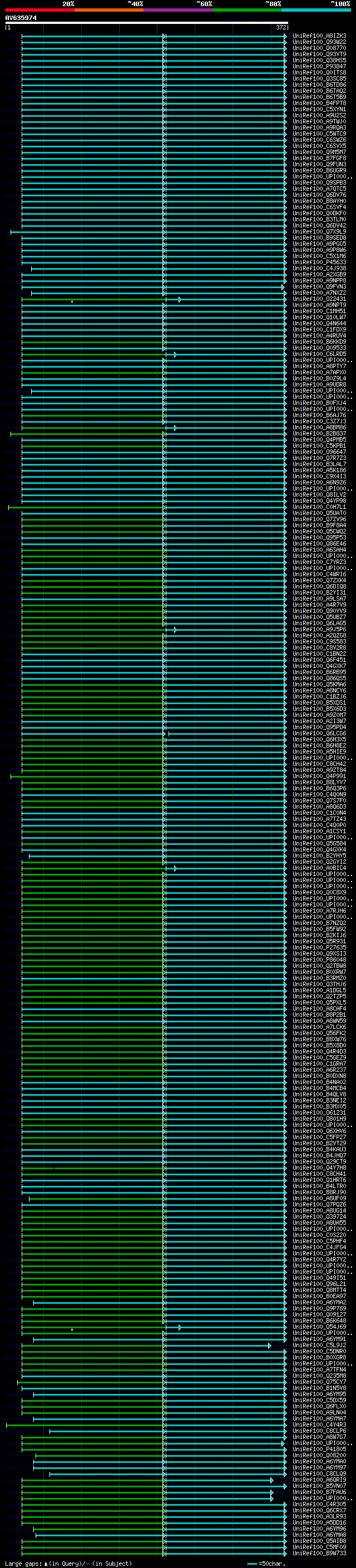
Task: Select the UniRef100_C6SVX5 label
Action: pos(319,146)
